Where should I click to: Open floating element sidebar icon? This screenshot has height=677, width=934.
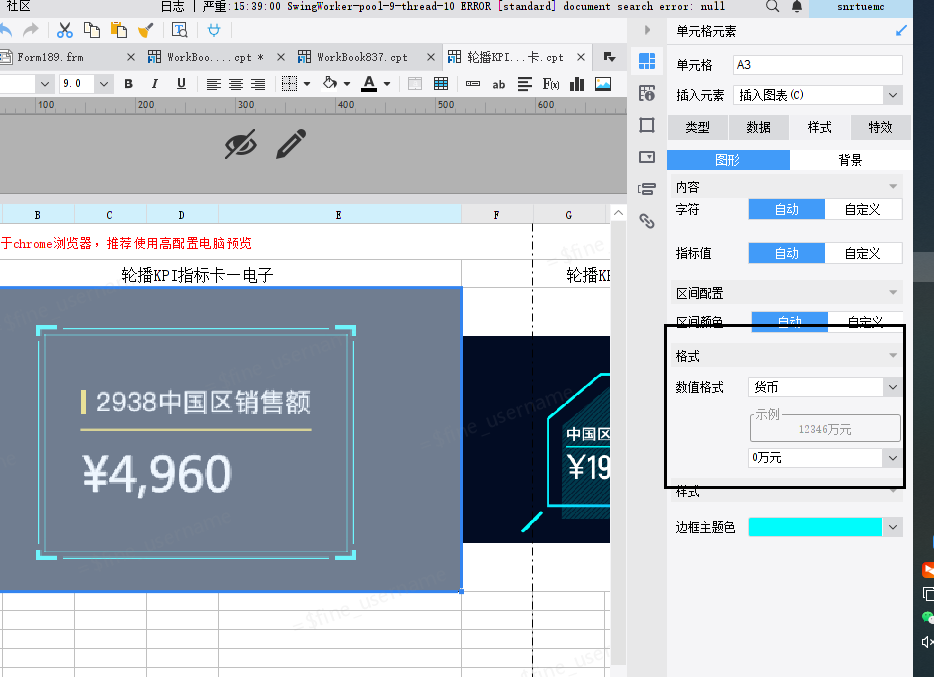[647, 125]
